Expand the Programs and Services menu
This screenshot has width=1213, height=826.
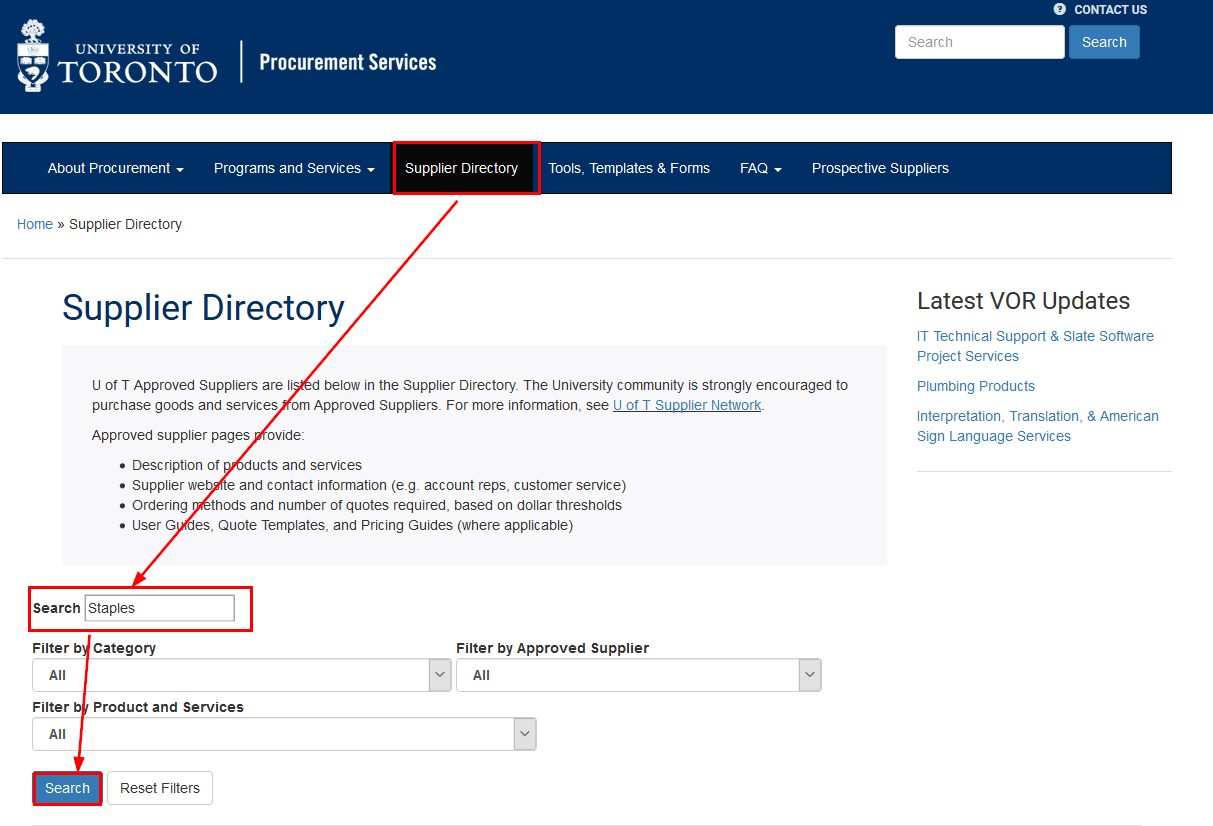[293, 168]
